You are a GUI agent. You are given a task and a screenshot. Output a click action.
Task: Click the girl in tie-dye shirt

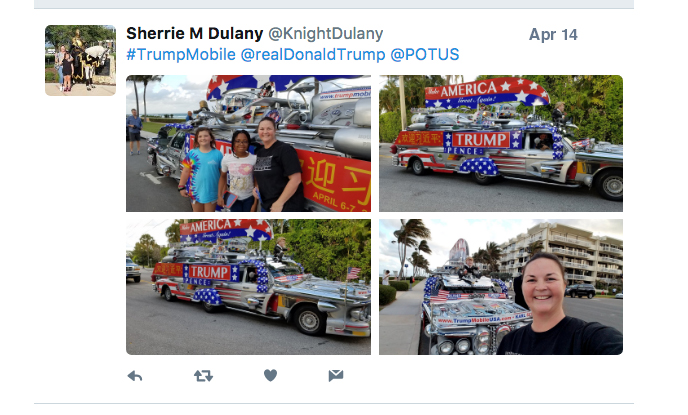(201, 170)
